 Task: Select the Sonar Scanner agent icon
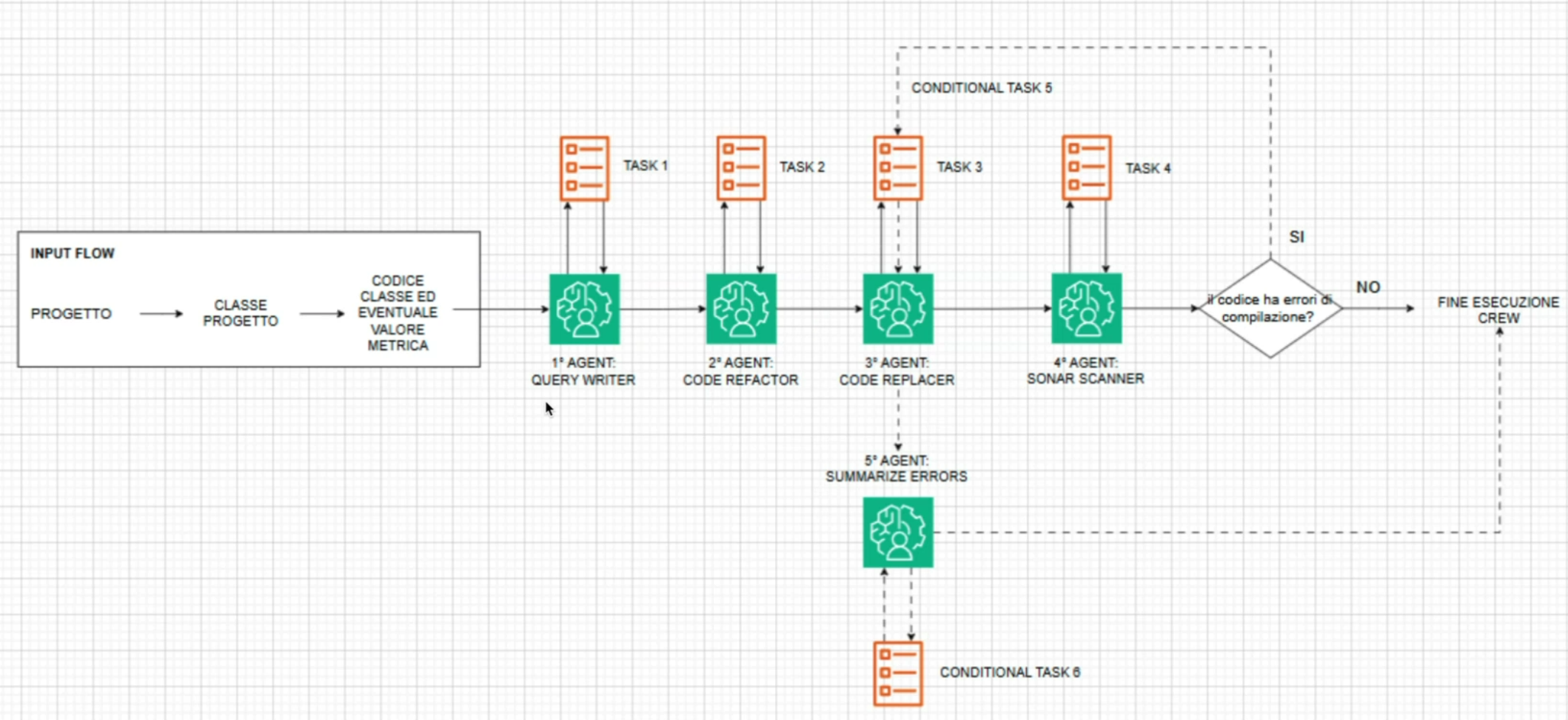coord(1087,308)
